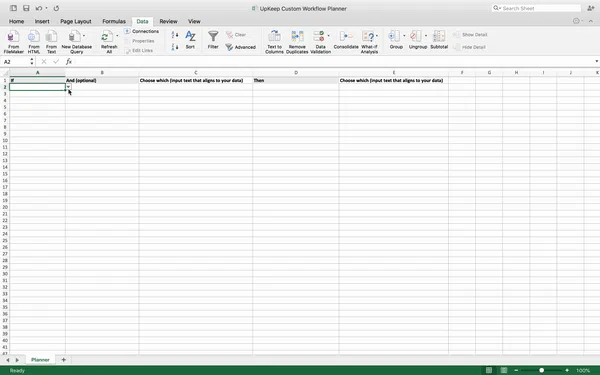Open the Page Layout tab
This screenshot has width=600, height=375.
click(76, 21)
